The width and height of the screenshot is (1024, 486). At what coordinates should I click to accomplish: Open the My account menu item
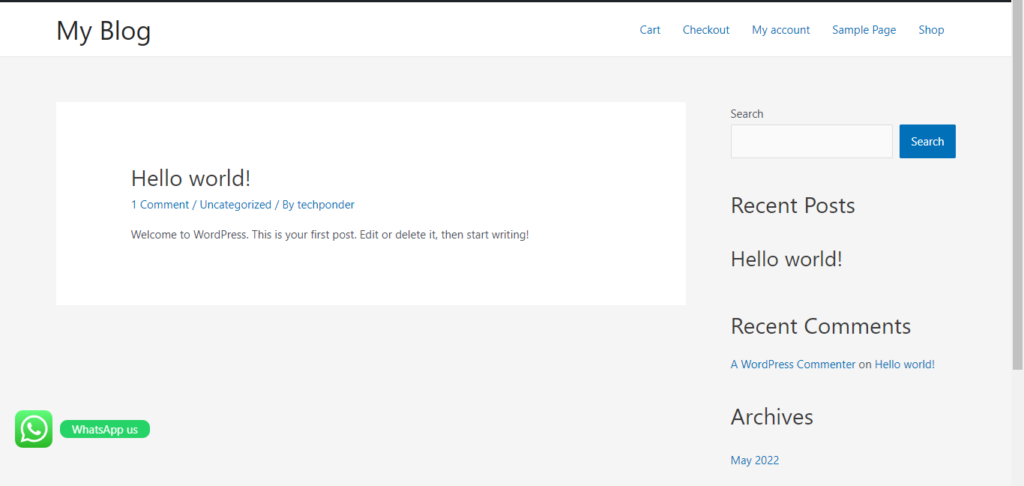tap(780, 30)
